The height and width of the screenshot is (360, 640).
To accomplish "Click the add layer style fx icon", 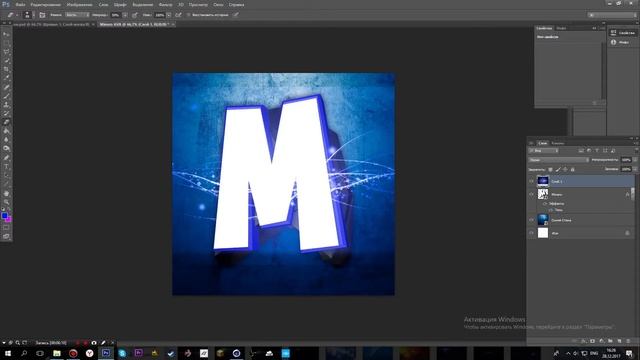I will (583, 341).
